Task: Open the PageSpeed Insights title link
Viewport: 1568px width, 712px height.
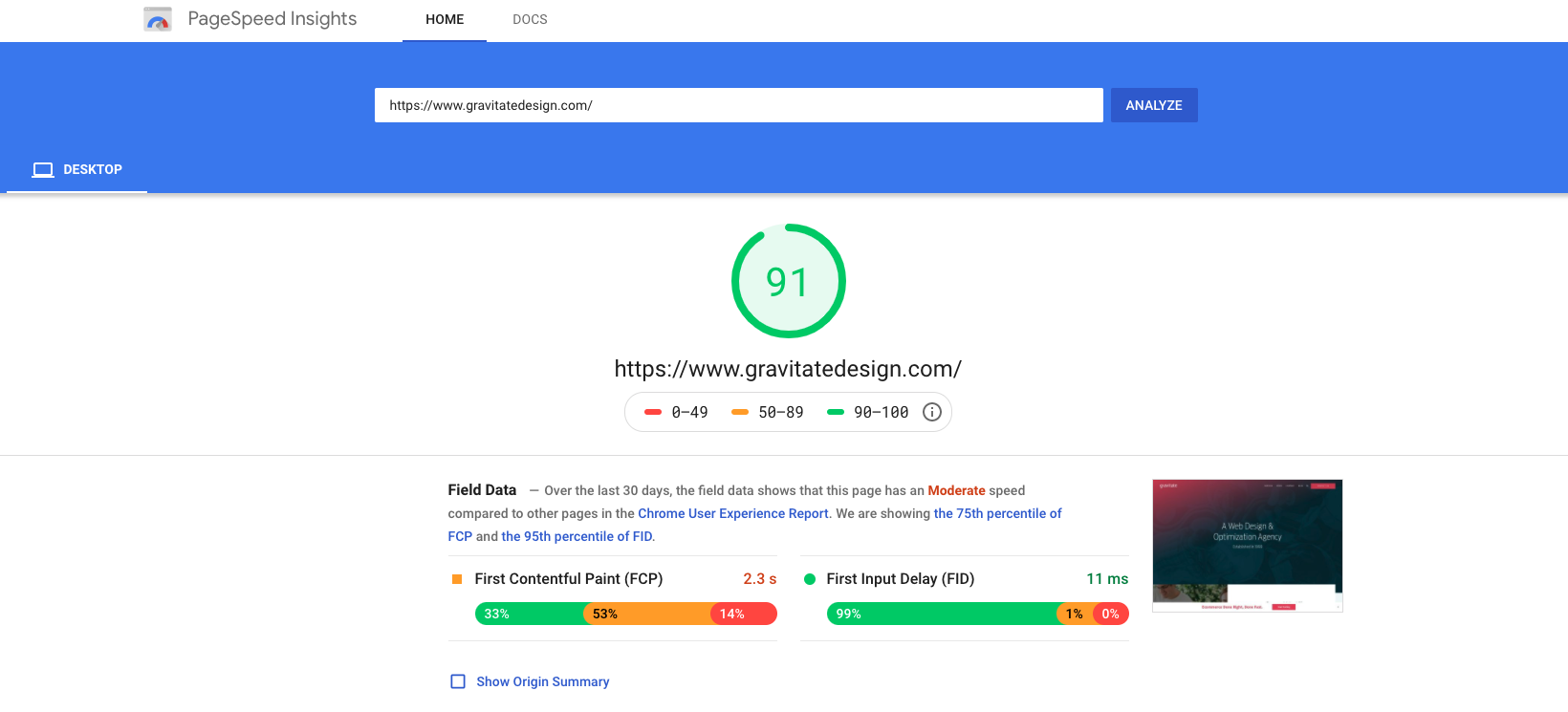Action: coord(272,19)
